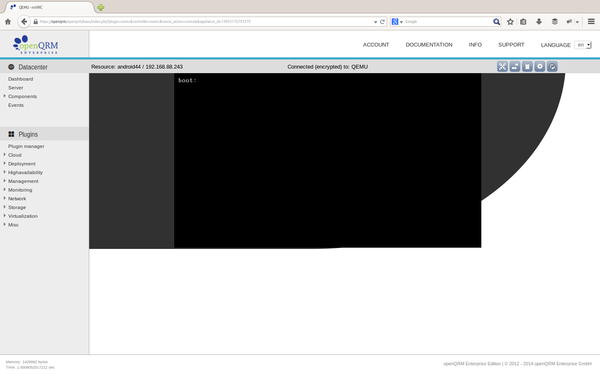Open noVNC settings gear icon
Viewport: 600px width, 374px height.
540,67
